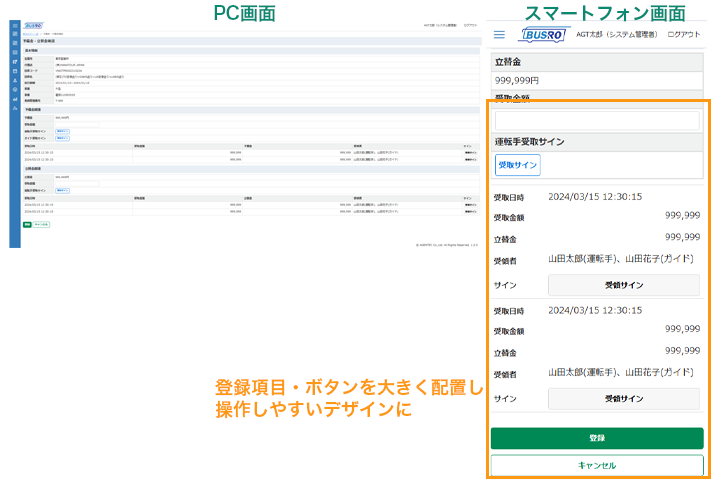Screen dimensions: 720x480
Task: Click the BUSRO logo on PC screen
Action: [x=34, y=26]
